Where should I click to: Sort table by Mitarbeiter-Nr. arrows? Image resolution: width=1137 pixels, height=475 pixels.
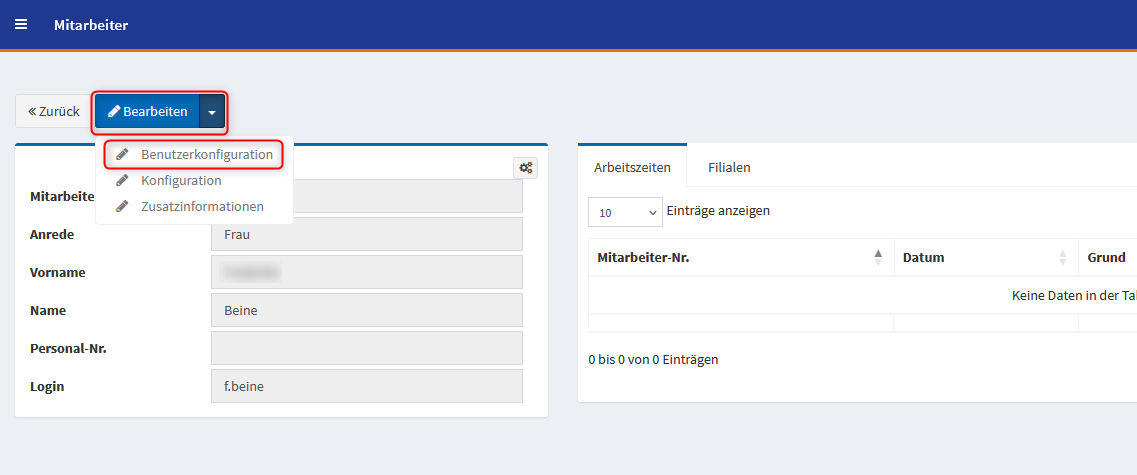pyautogui.click(x=878, y=258)
